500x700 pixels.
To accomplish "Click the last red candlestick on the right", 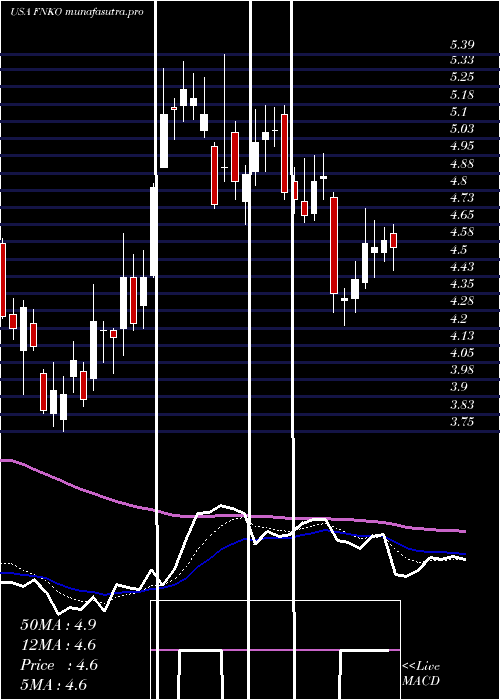I will 393,240.
